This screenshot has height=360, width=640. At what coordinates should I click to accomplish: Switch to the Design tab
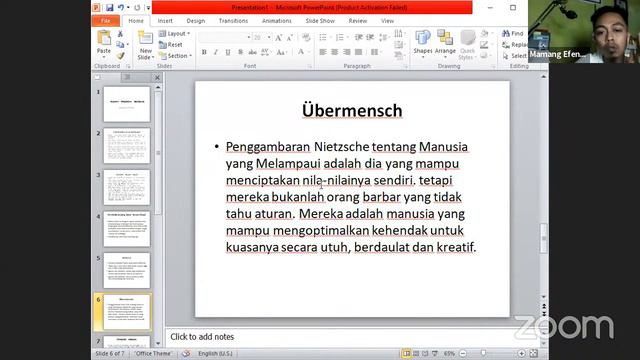coord(196,21)
